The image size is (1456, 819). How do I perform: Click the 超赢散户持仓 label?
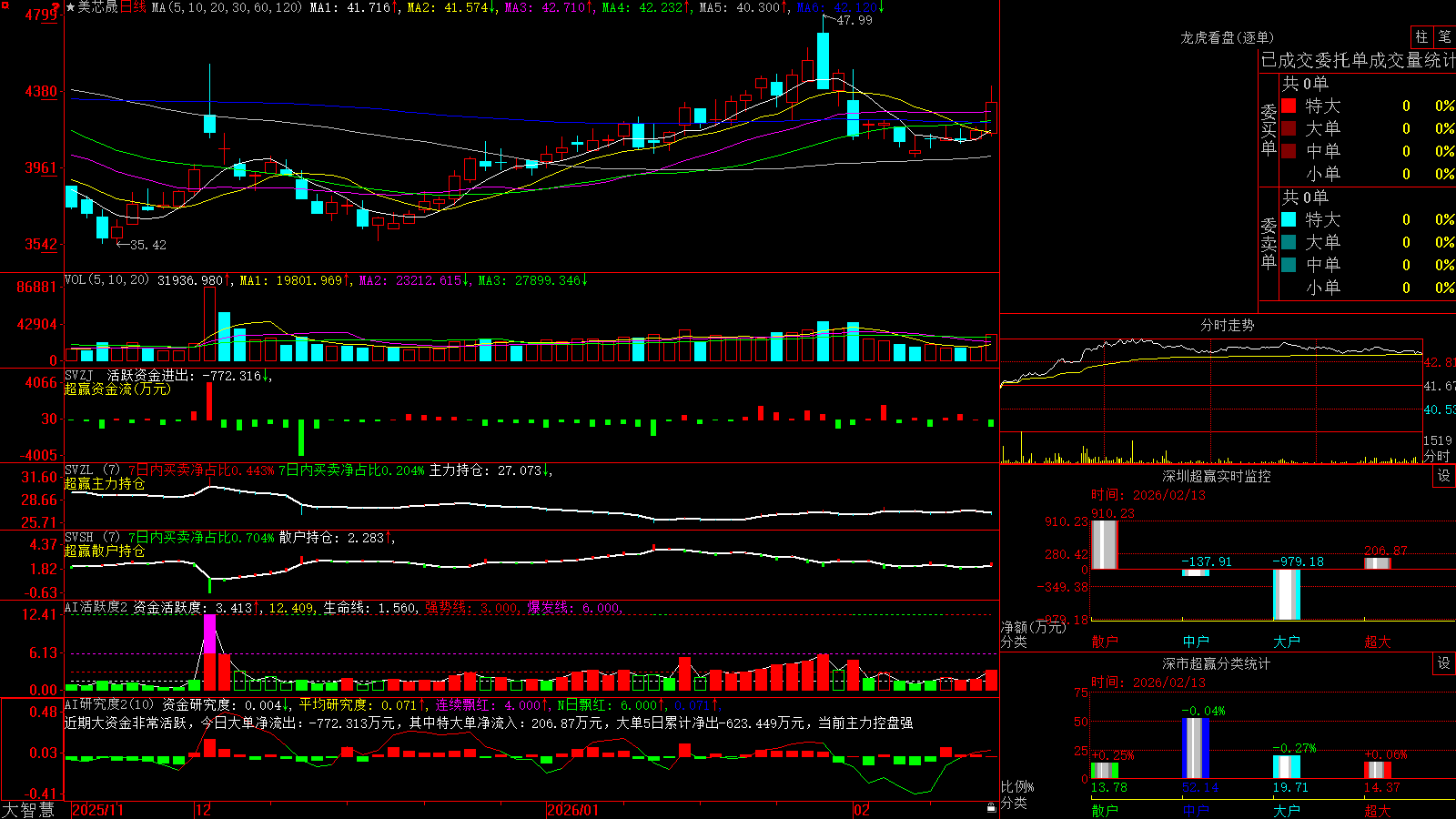[x=105, y=551]
